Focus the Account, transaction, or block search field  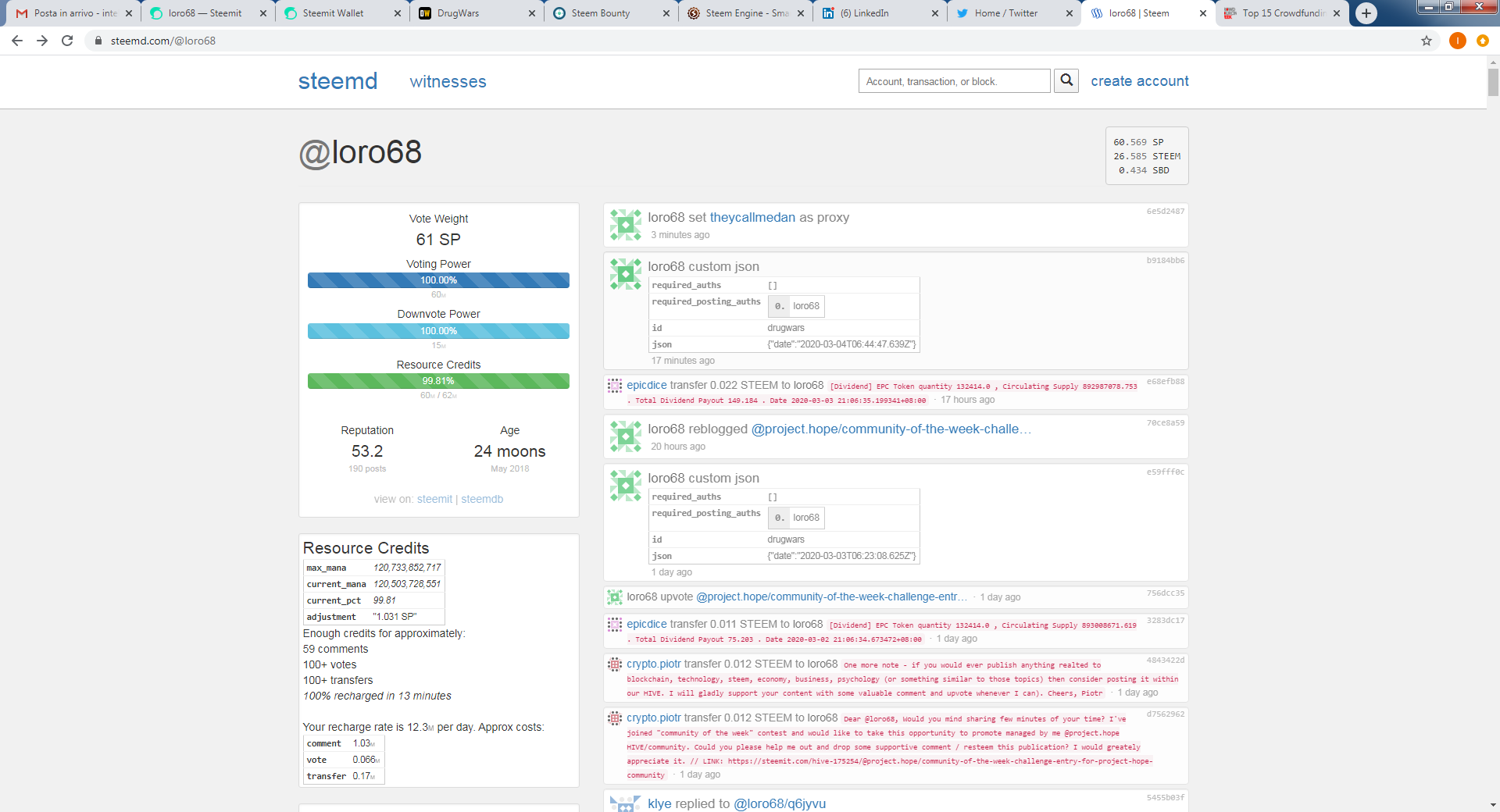tap(954, 81)
